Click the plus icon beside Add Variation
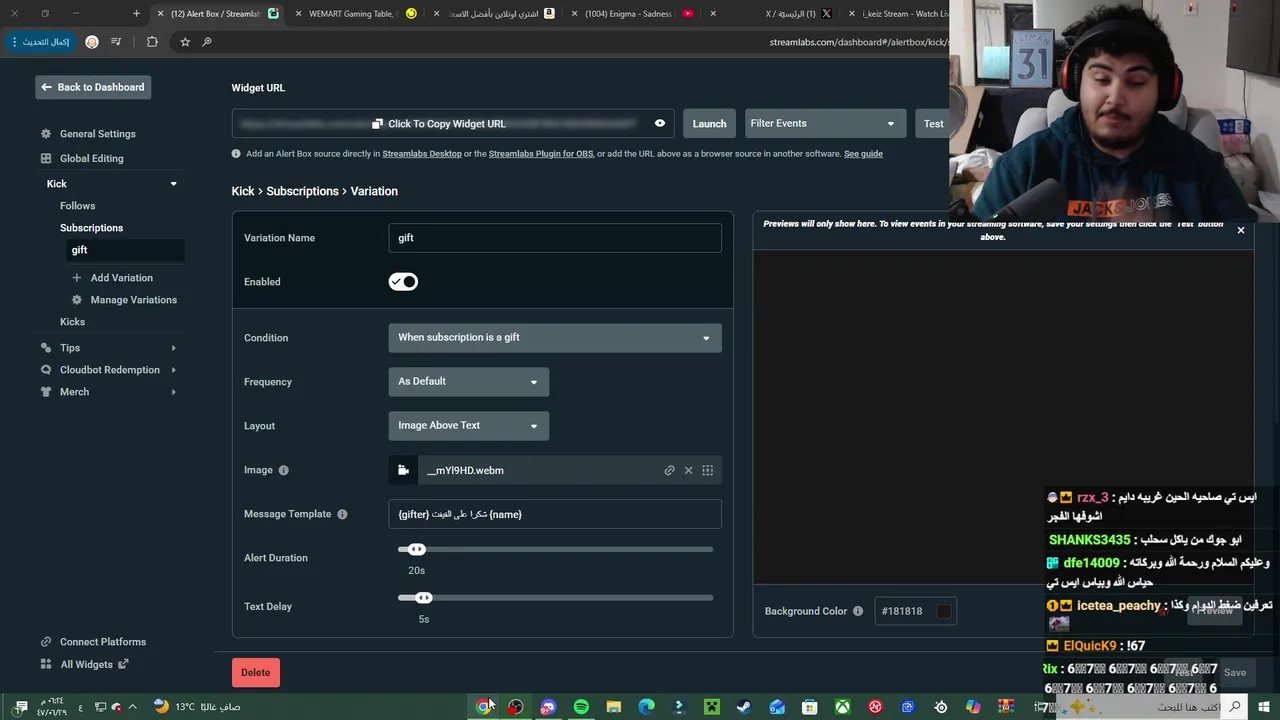The width and height of the screenshot is (1280, 720). tap(77, 278)
